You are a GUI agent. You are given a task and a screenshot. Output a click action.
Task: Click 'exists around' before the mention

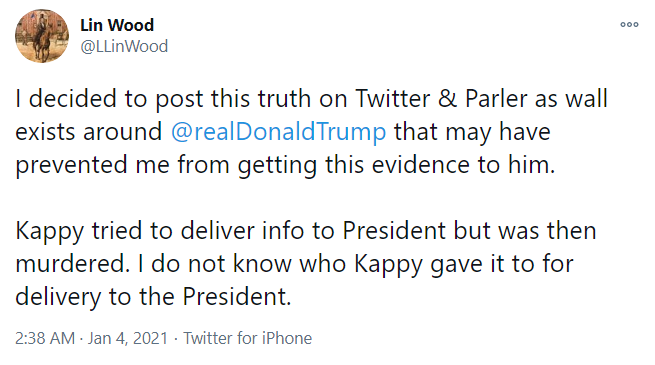[x=89, y=132]
